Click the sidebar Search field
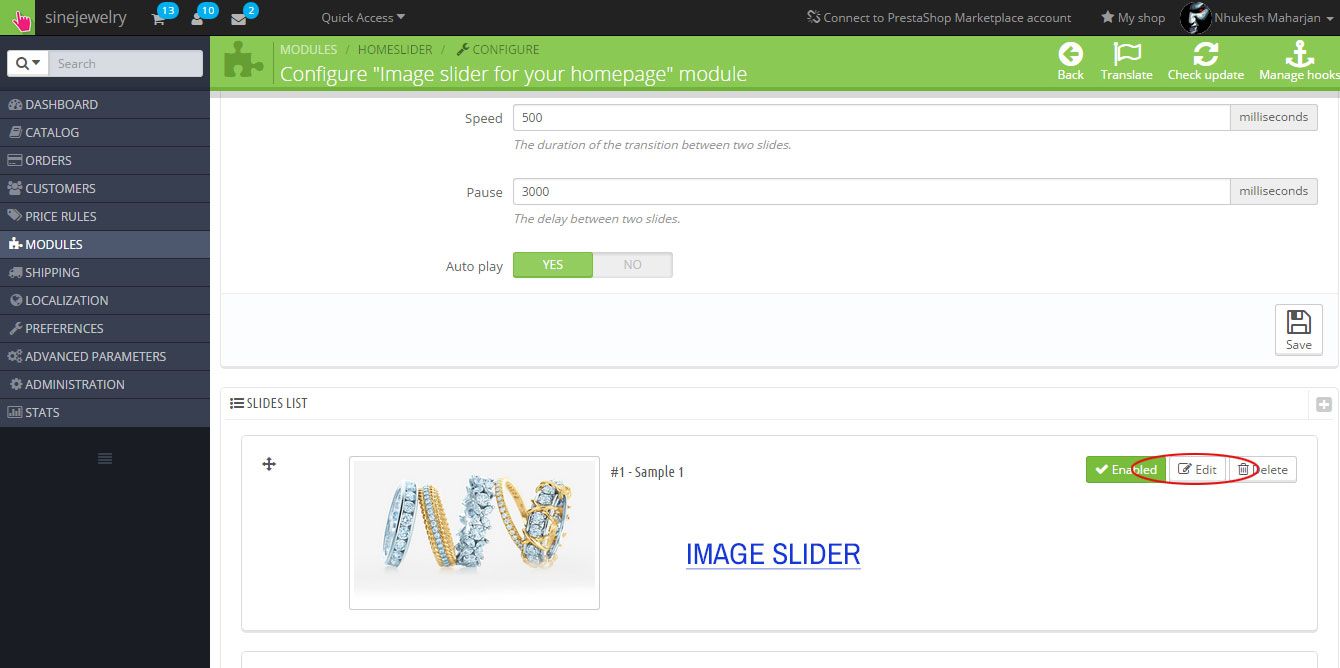Viewport: 1340px width, 668px height. (125, 63)
